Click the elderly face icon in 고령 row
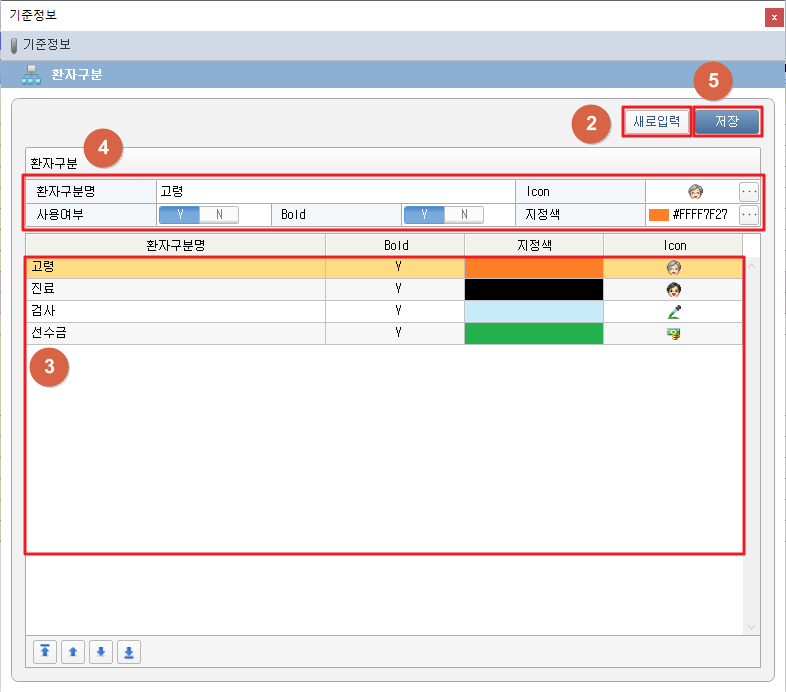Viewport: 786px width, 692px height. 673,267
